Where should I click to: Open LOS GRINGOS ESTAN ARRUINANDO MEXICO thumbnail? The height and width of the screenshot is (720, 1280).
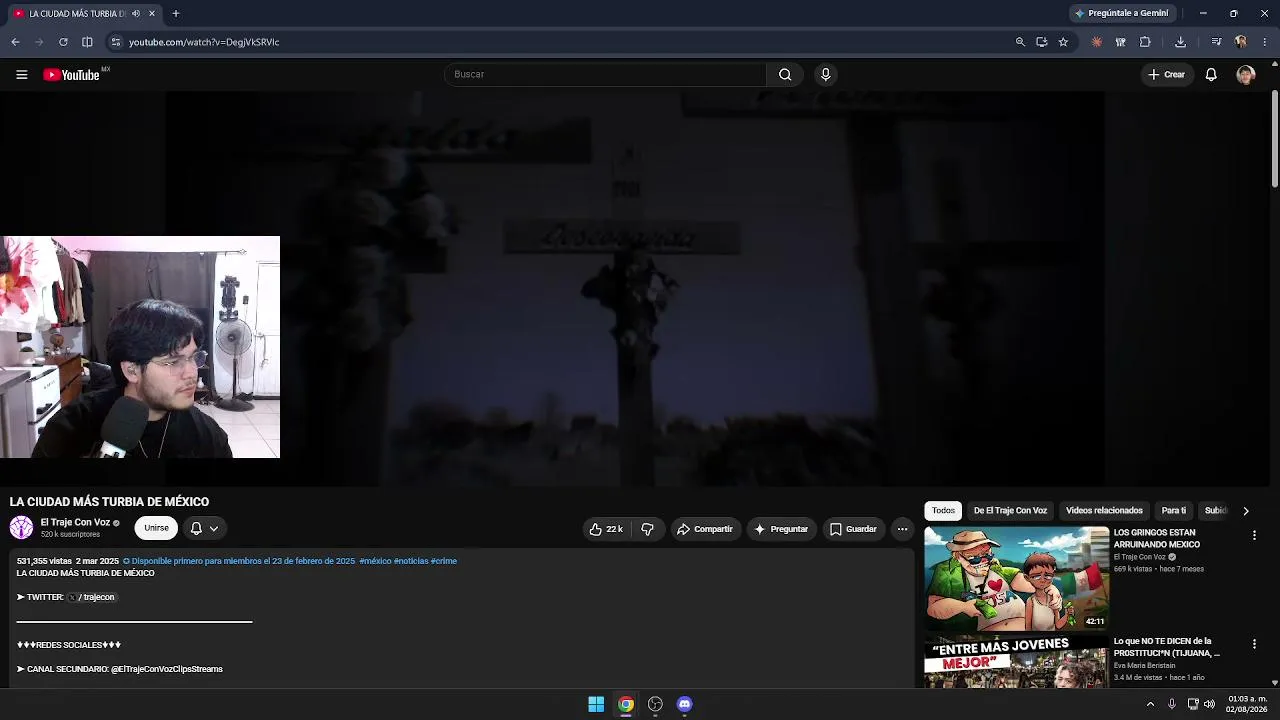pos(1016,579)
